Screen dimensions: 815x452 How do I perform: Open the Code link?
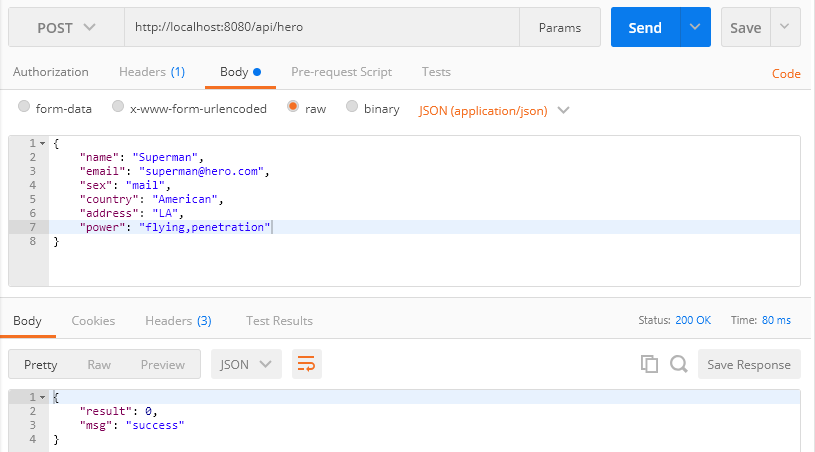coord(786,74)
